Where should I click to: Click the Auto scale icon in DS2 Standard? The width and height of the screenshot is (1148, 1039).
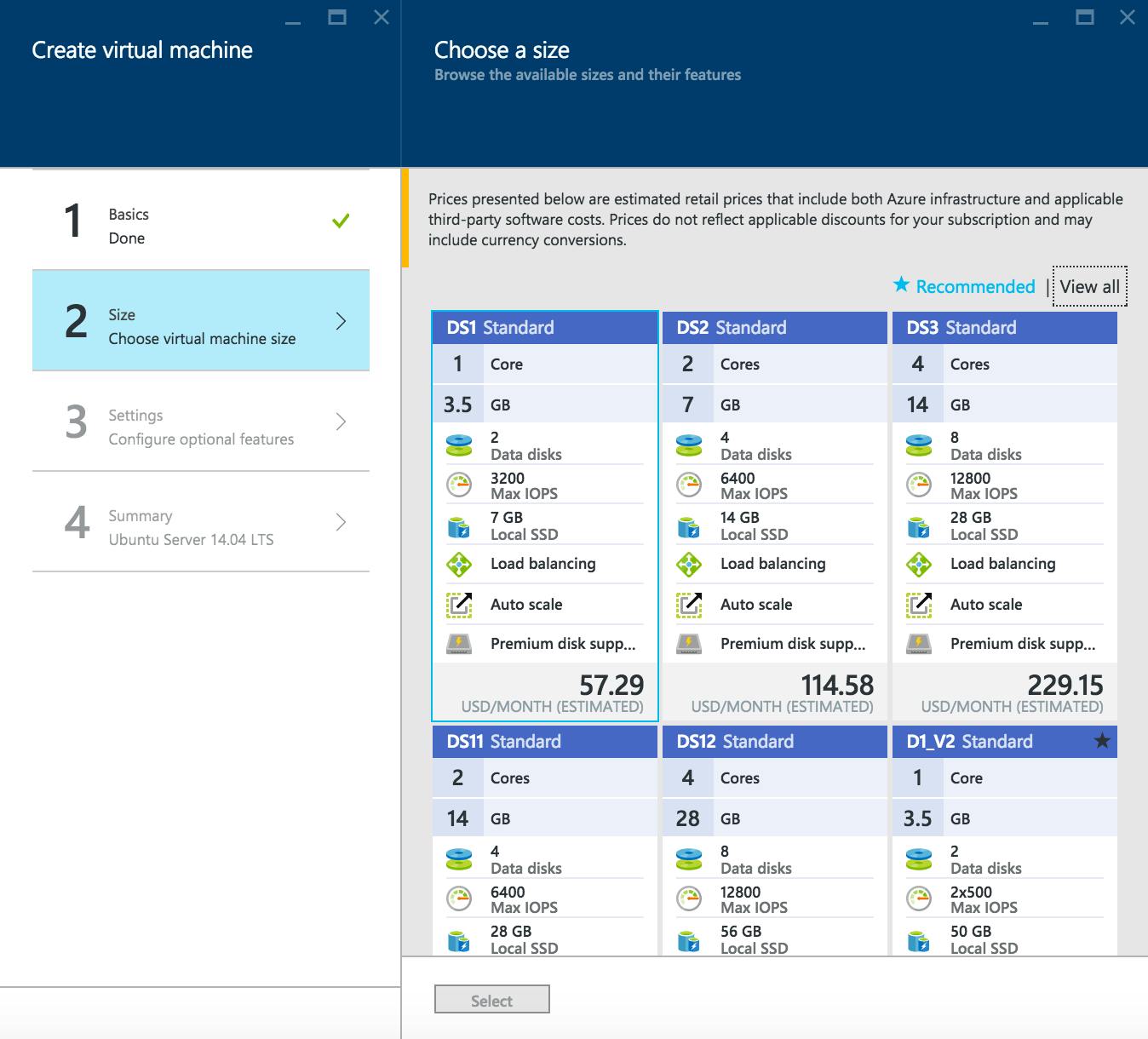[689, 605]
